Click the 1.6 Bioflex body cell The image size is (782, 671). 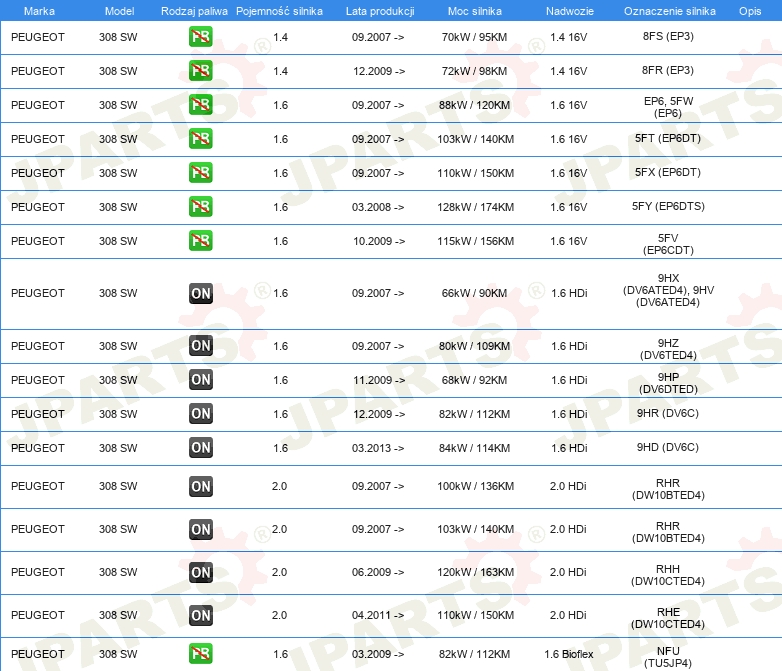pos(569,654)
